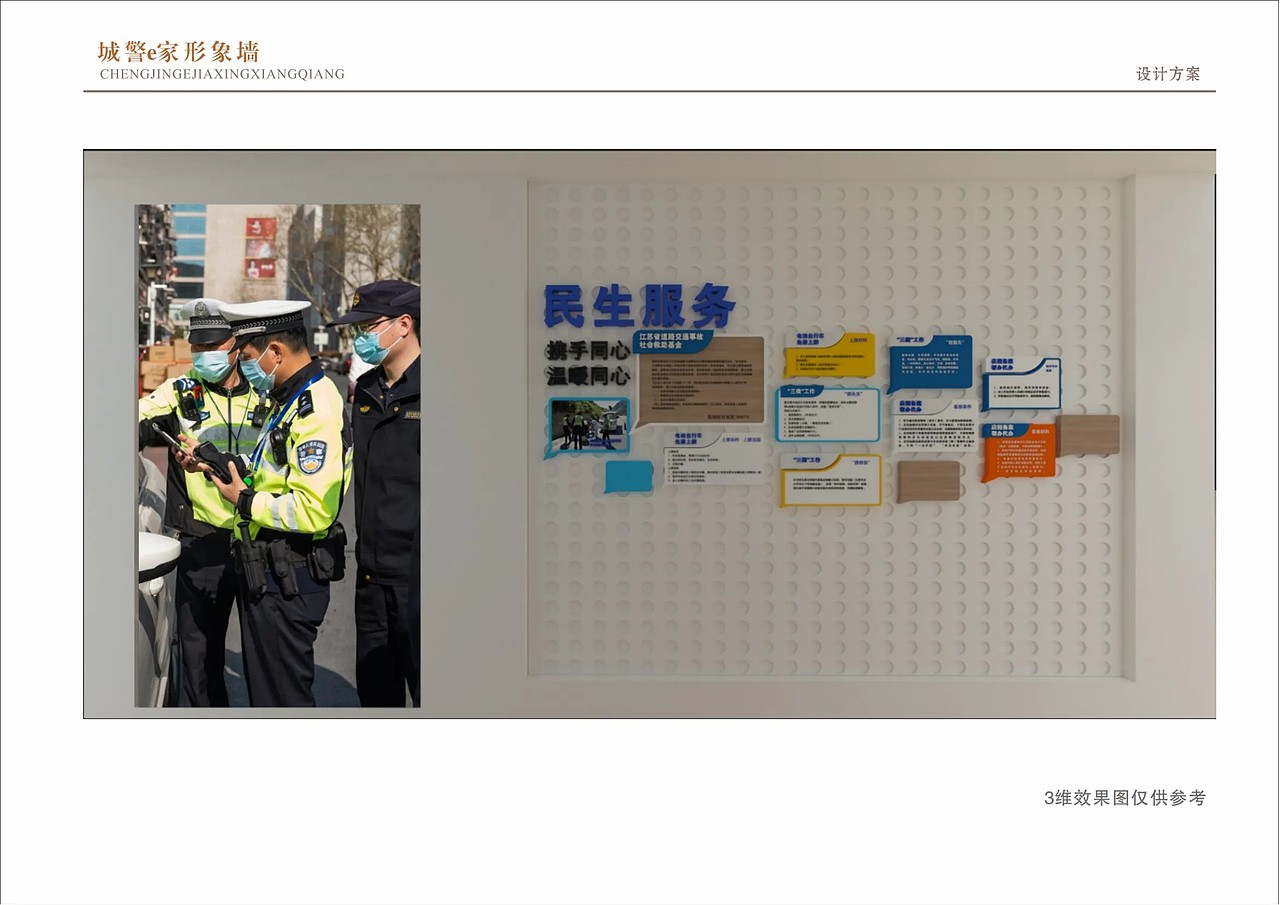Viewport: 1280px width, 905px height.
Task: Click the orange 应招备案帮办代办 panel
Action: (1020, 457)
